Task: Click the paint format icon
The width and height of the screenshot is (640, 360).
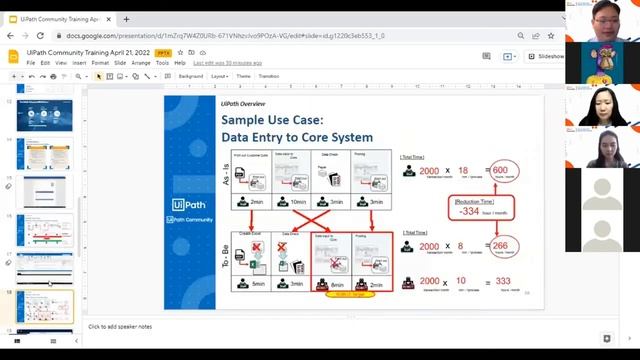Action: coord(64,76)
